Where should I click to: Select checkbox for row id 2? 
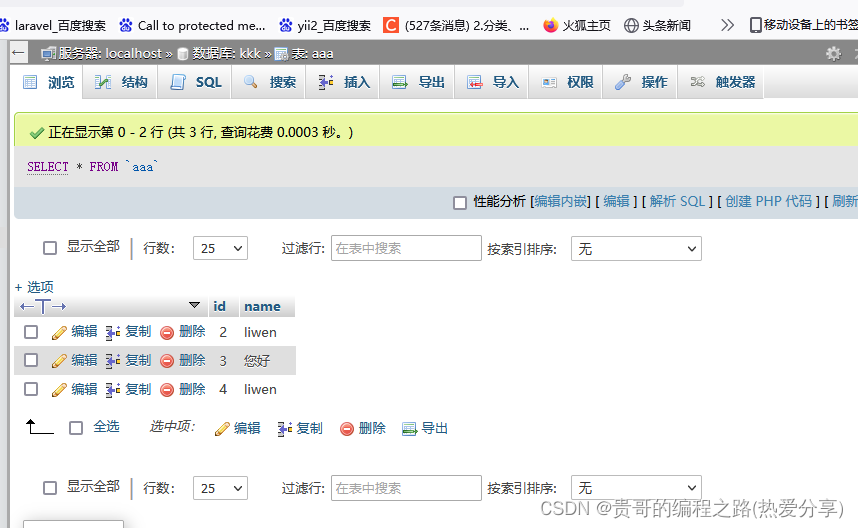[31, 332]
